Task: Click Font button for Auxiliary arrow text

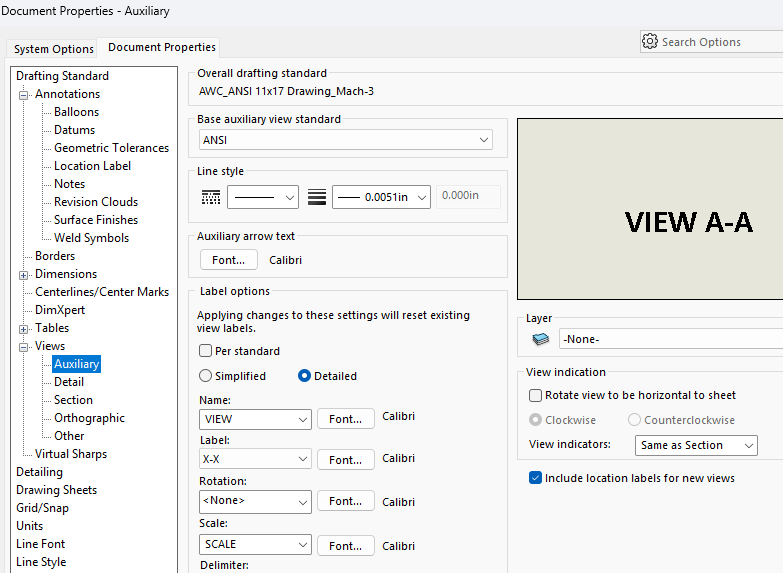Action: pos(229,260)
